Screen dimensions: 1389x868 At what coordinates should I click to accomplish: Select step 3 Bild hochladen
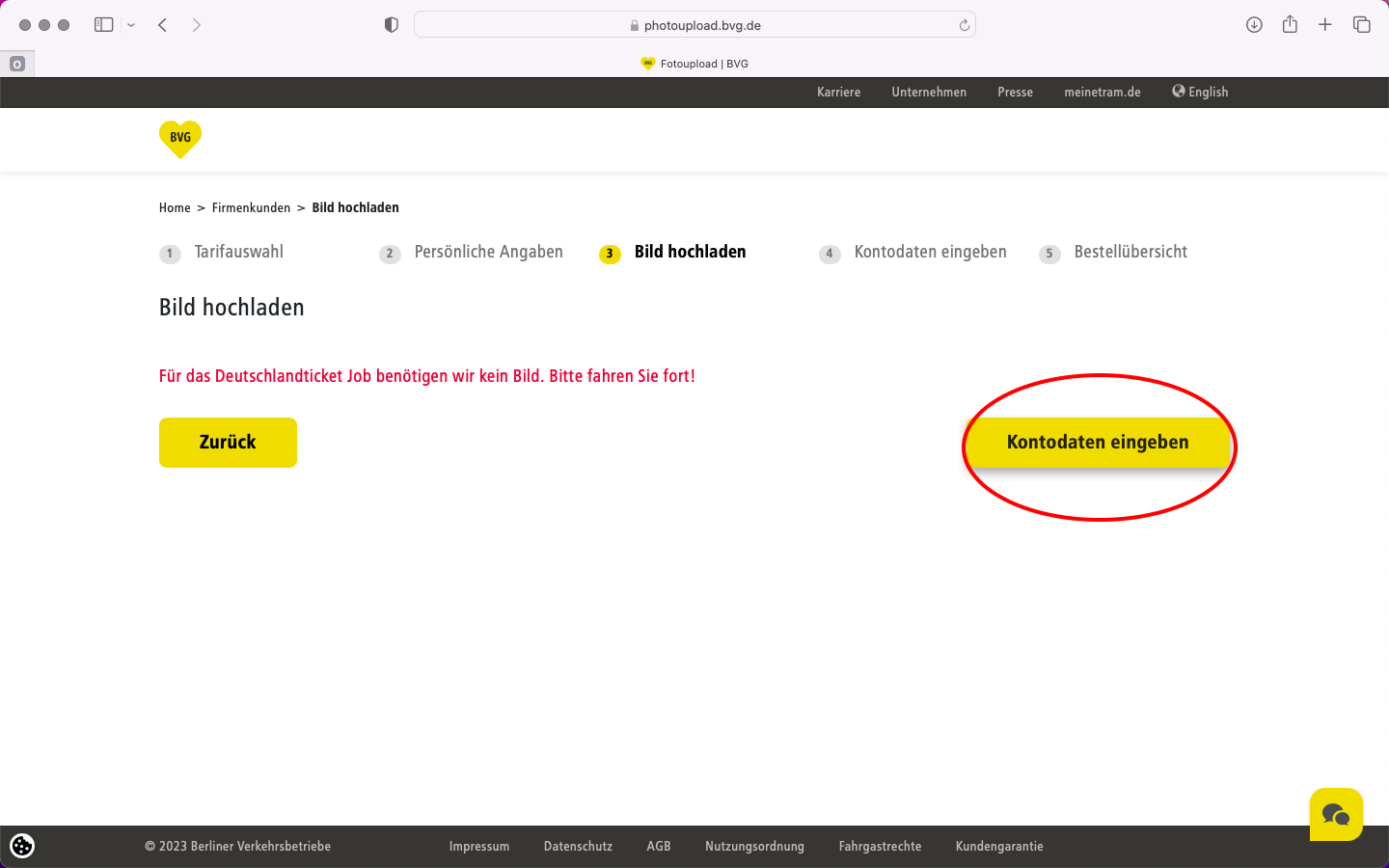tap(672, 253)
